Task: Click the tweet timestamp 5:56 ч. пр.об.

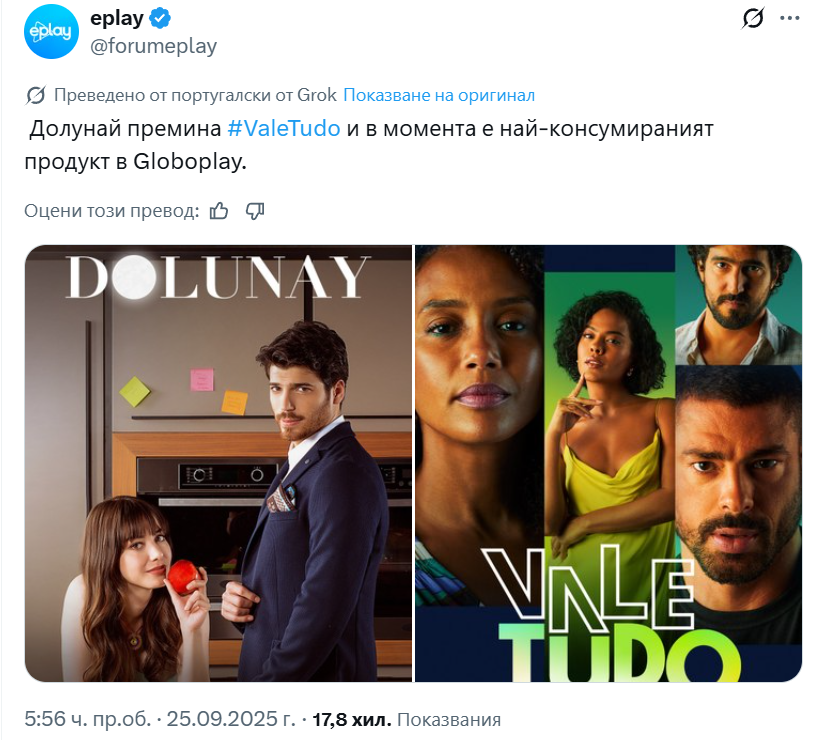Action: coord(87,719)
